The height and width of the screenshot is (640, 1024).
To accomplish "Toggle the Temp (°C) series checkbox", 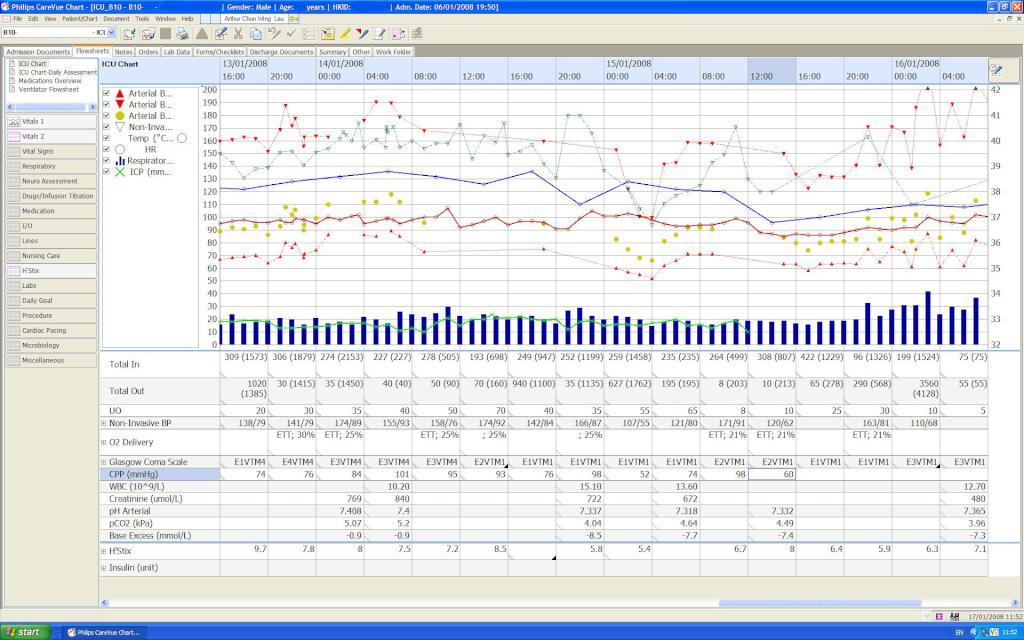I will [x=107, y=138].
